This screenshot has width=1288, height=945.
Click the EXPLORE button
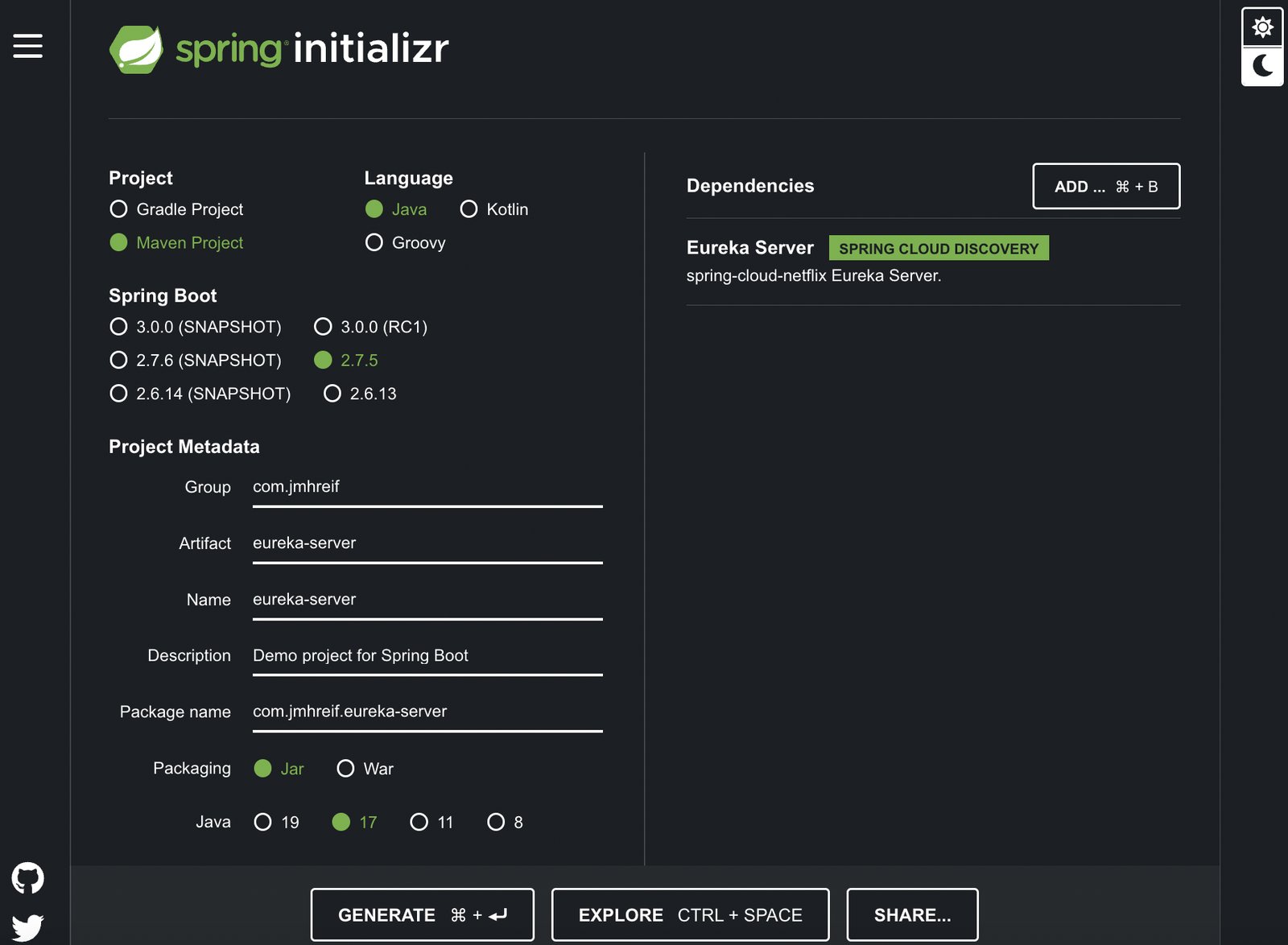click(691, 915)
